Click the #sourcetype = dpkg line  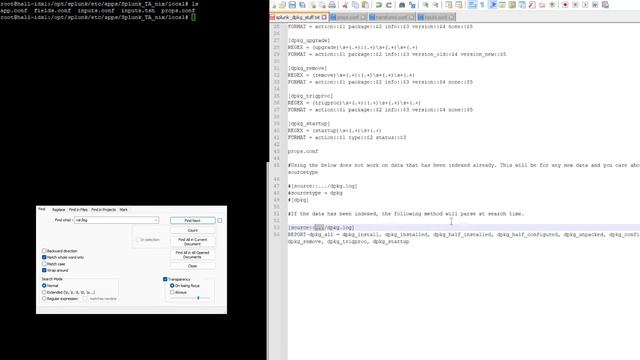(x=315, y=193)
